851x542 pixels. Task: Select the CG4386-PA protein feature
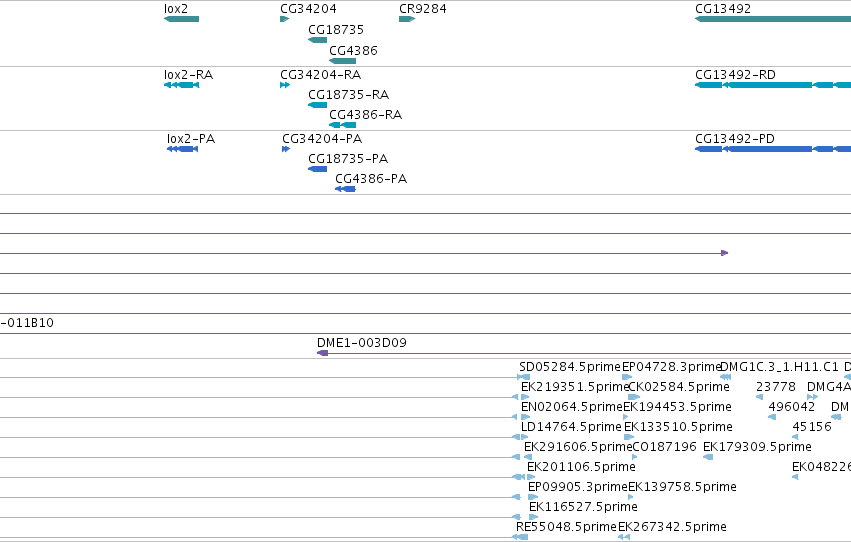click(x=345, y=189)
